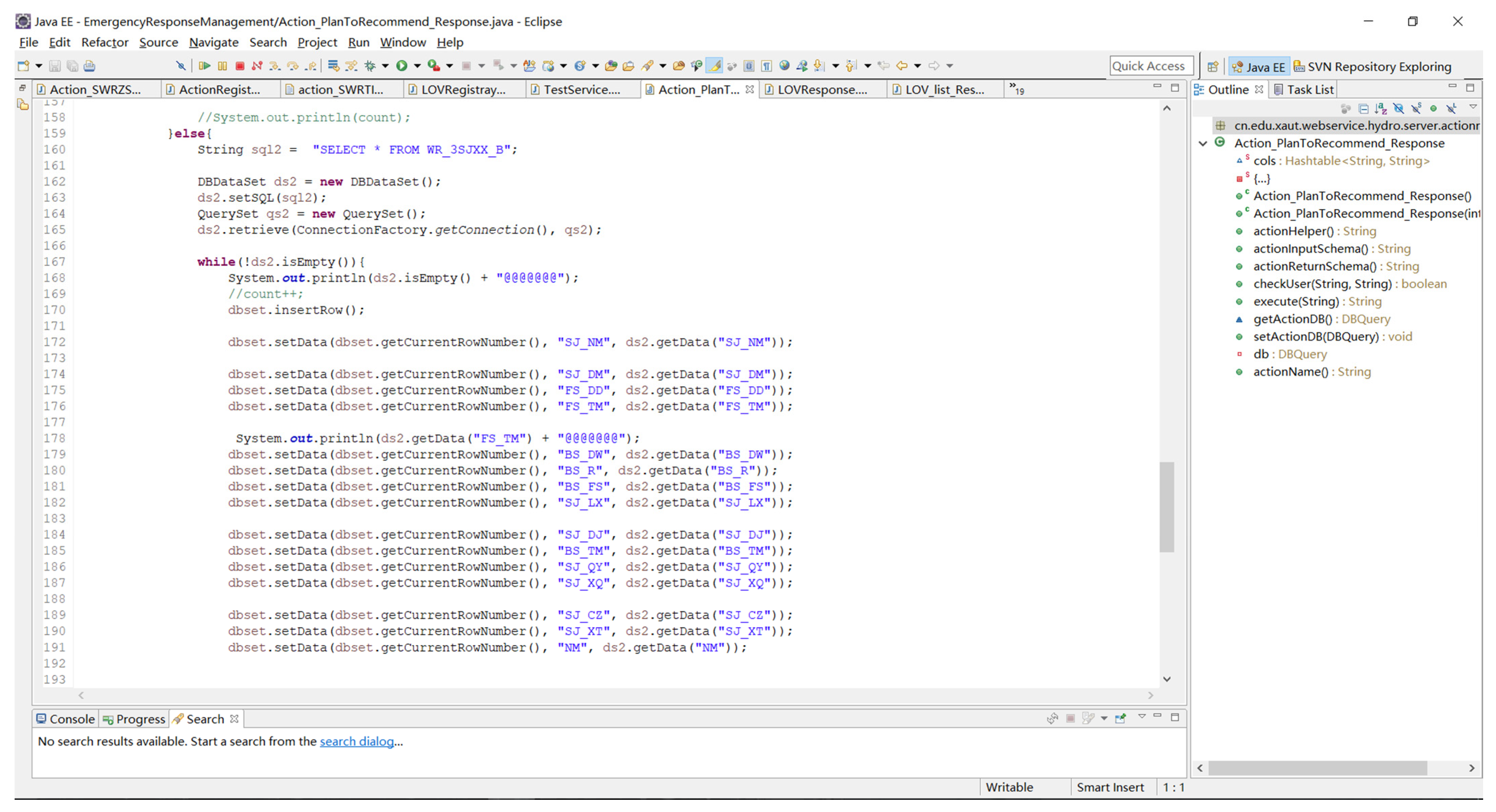Screen dimensions: 1496x812
Task: Toggle Mark Occurrences highlighter icon
Action: click(715, 66)
